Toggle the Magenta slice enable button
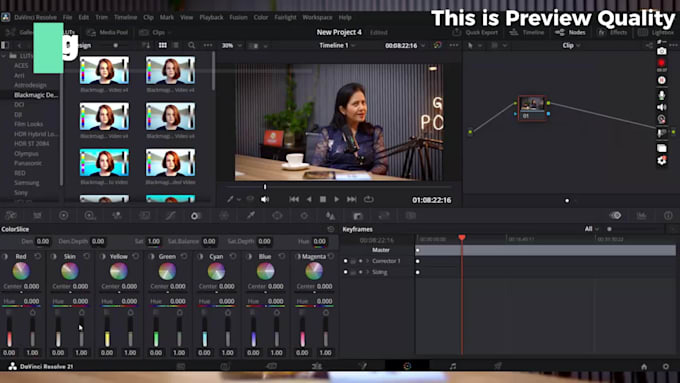The image size is (680, 383). point(298,256)
